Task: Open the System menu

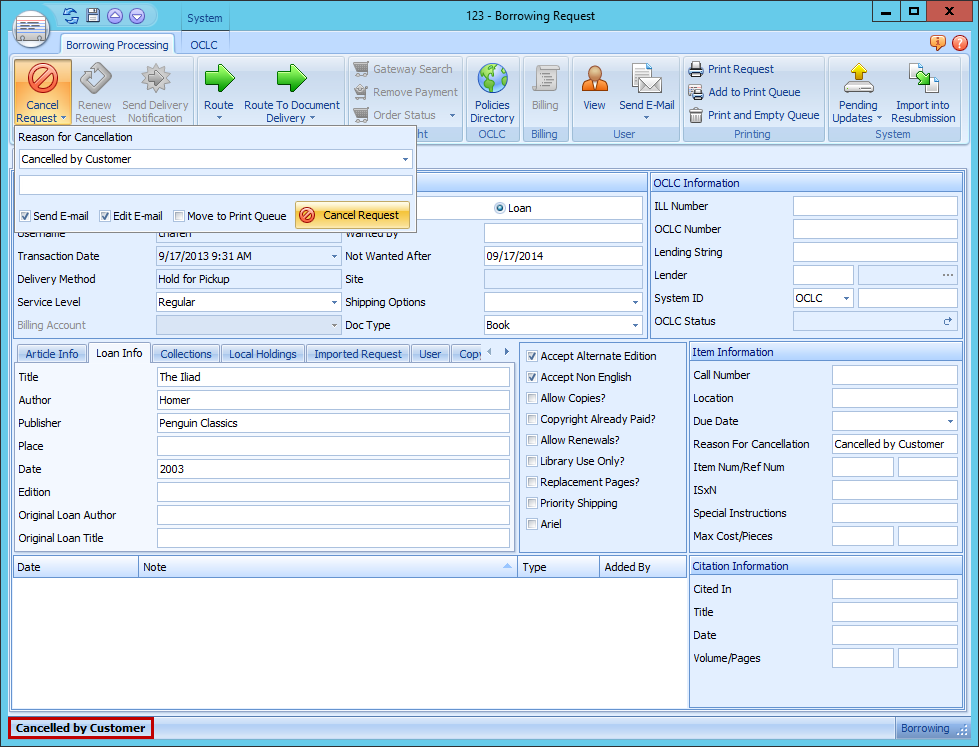Action: (204, 17)
